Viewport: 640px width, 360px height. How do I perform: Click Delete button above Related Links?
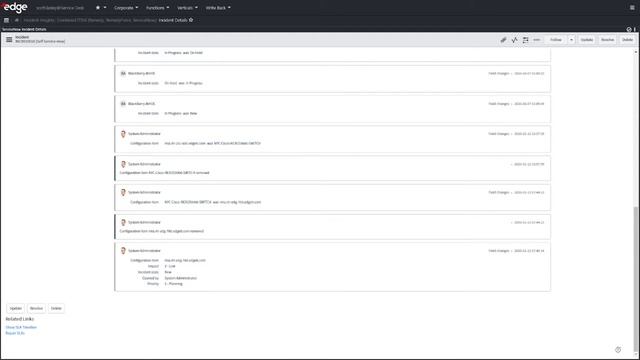coord(56,308)
